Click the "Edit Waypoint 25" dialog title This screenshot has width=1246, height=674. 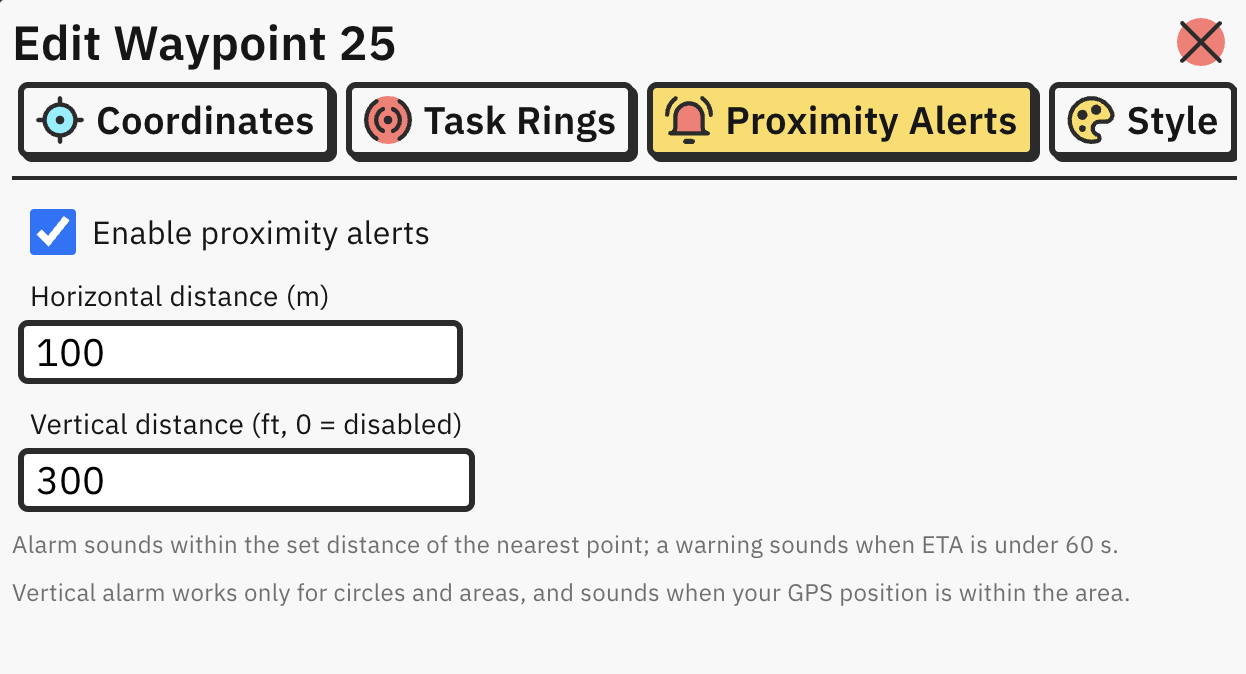click(204, 44)
